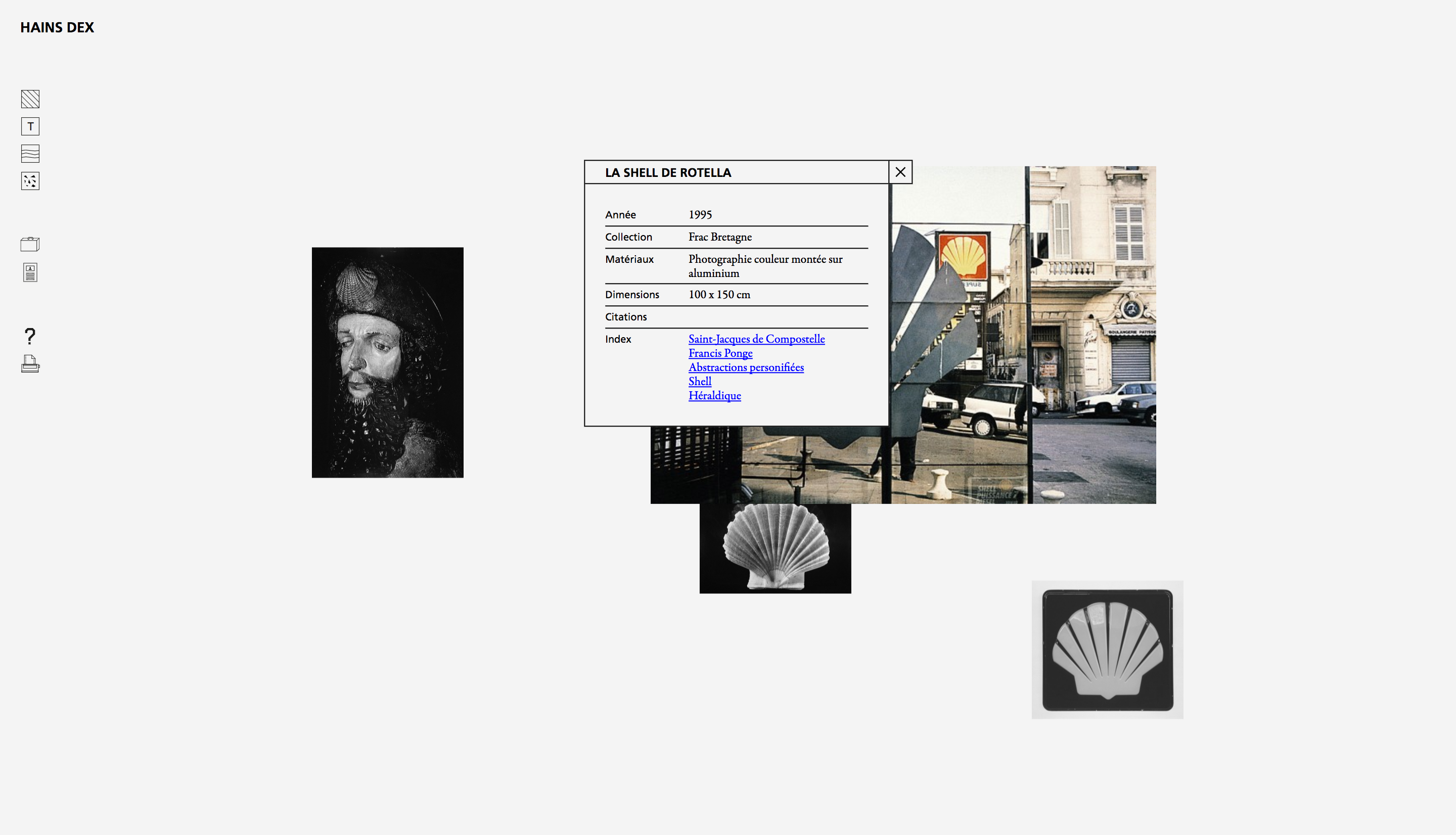Click the HAINS DEX site title
Image resolution: width=1456 pixels, height=835 pixels.
(57, 27)
